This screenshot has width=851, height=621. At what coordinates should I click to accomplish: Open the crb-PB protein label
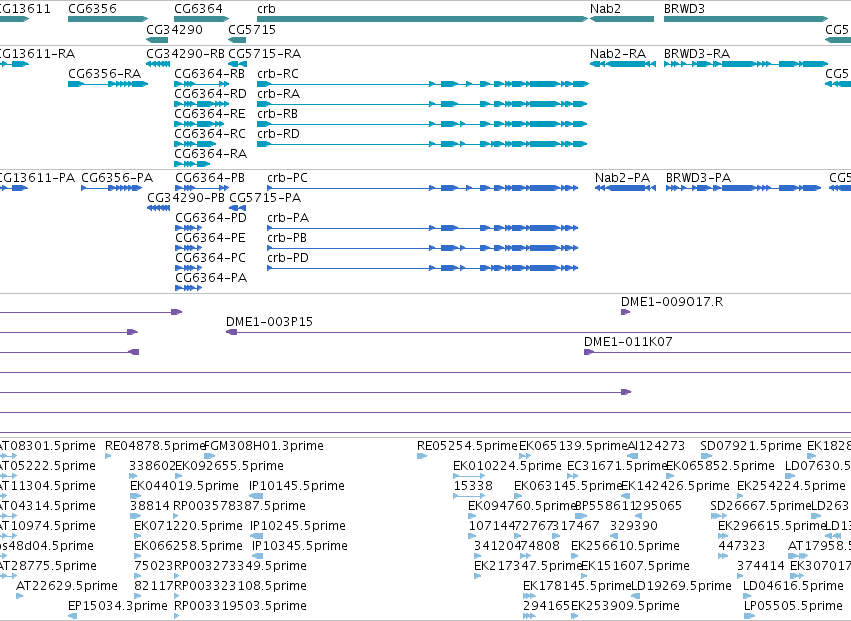(287, 238)
